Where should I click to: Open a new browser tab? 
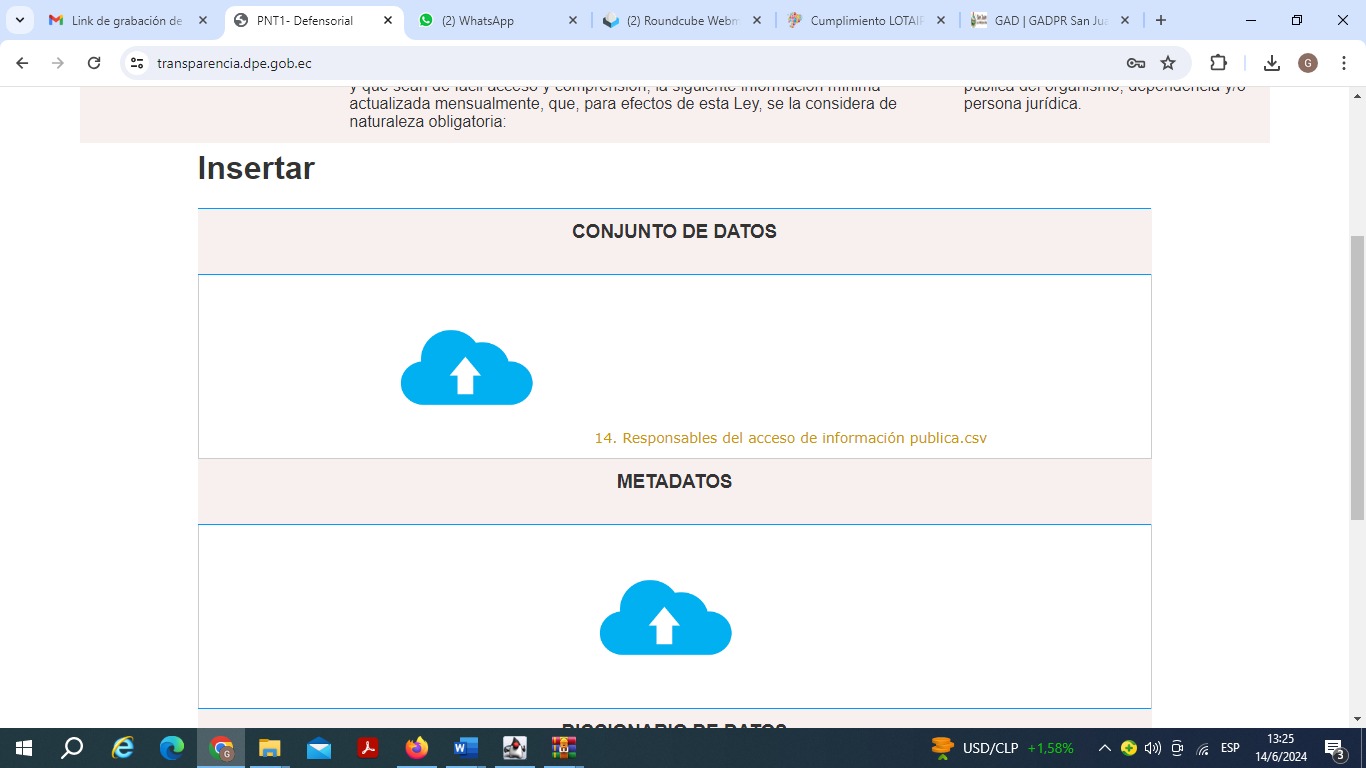point(1160,20)
